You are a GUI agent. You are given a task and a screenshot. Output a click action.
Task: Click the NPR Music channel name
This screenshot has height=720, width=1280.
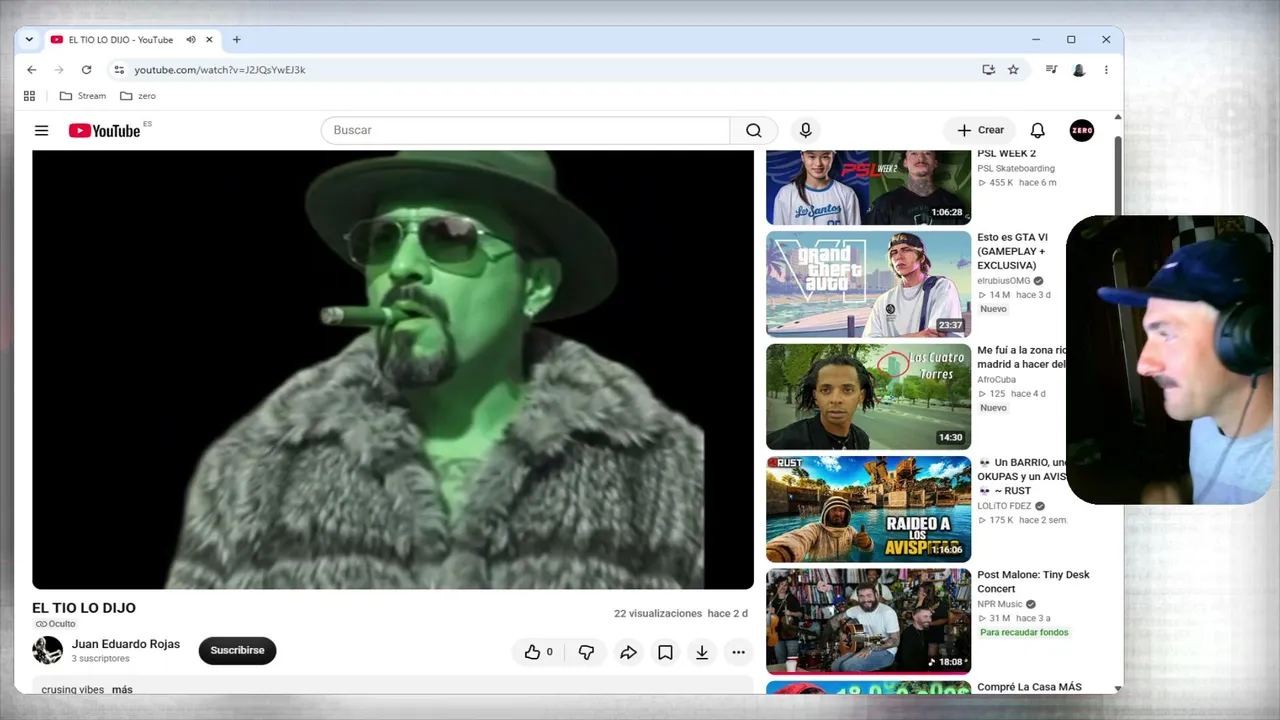pos(1000,604)
